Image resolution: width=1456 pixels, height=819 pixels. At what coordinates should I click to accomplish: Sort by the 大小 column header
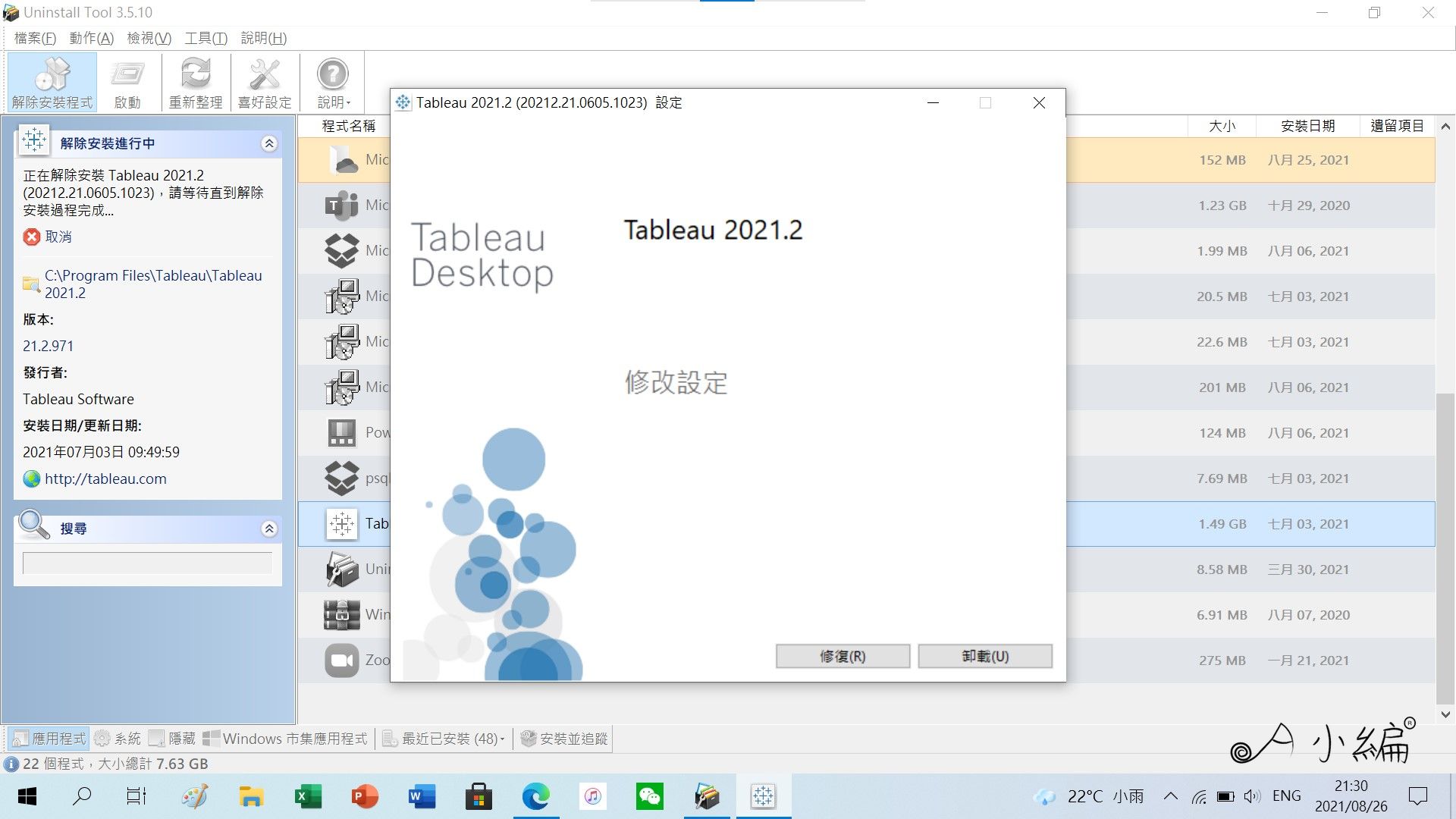(1222, 126)
